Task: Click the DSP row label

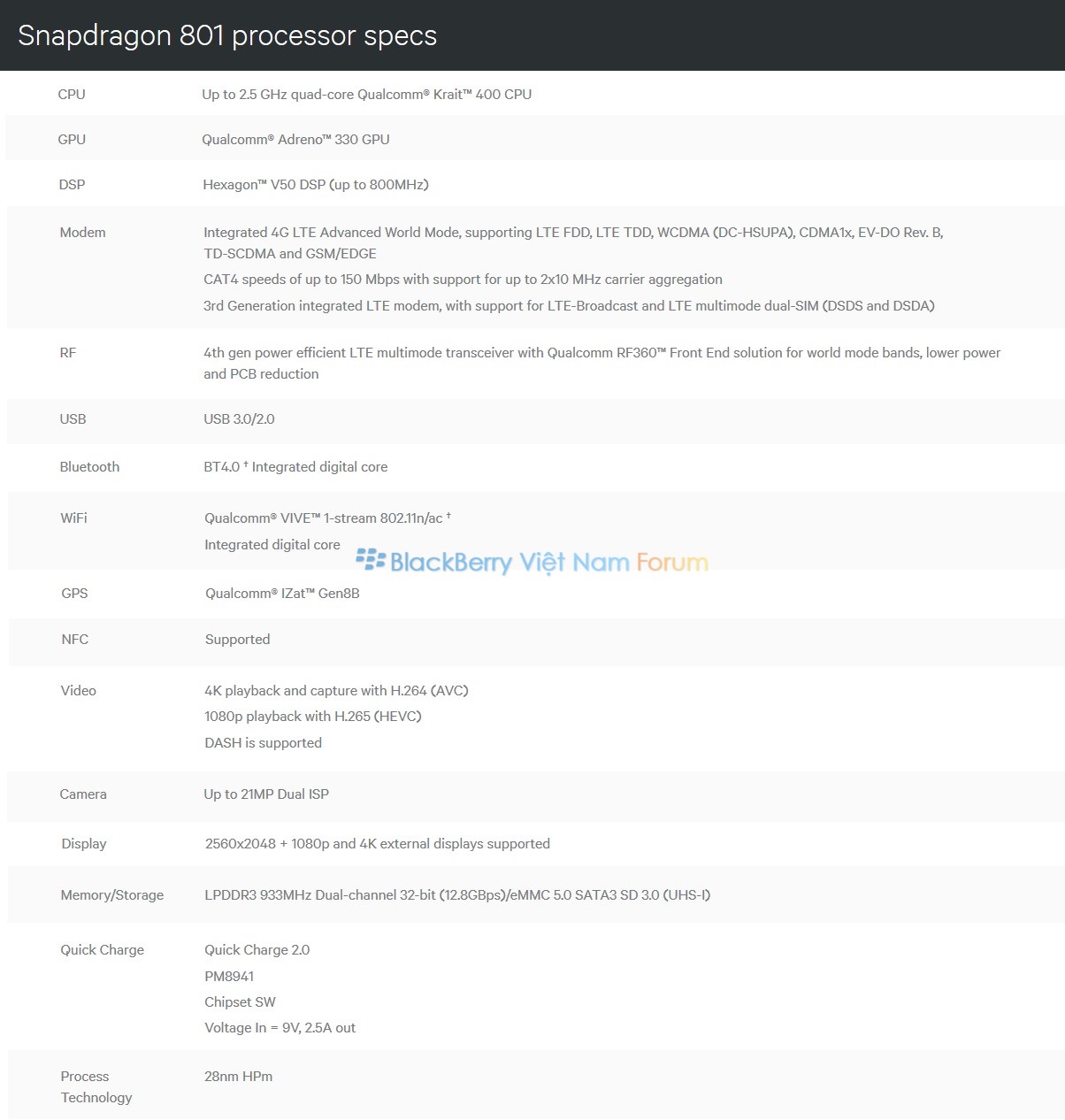Action: coord(72,185)
